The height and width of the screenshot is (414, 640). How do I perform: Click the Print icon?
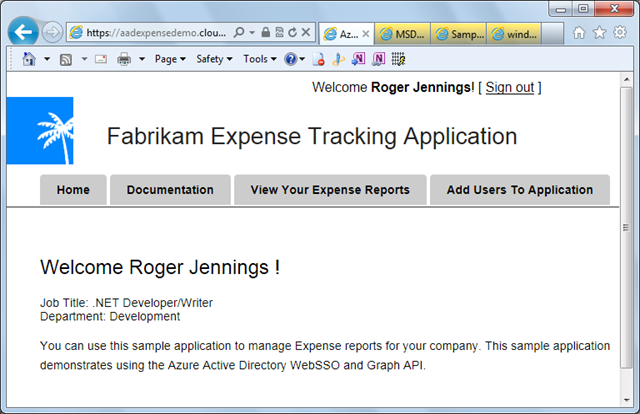pos(124,59)
